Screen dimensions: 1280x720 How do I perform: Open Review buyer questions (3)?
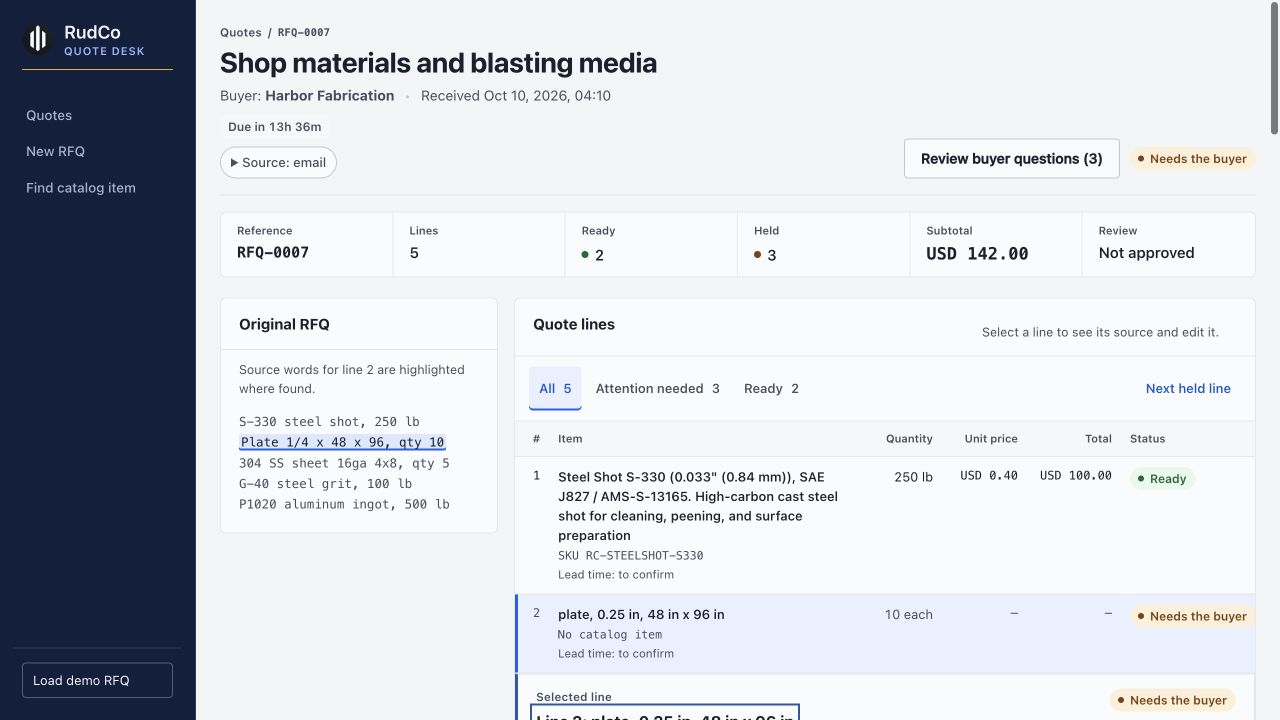click(x=1011, y=159)
